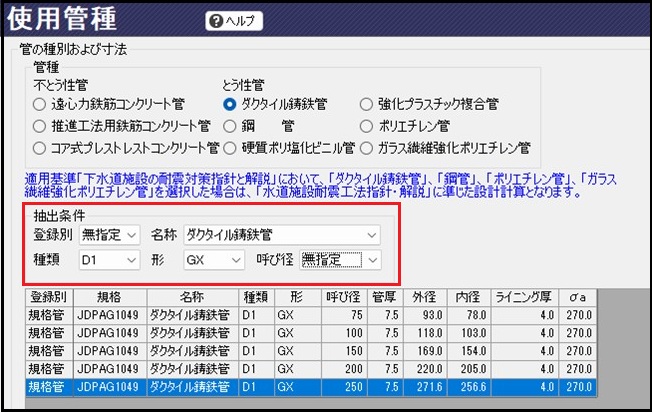The height and width of the screenshot is (412, 652).
Task: Click the 規格 column header
Action: (x=110, y=297)
